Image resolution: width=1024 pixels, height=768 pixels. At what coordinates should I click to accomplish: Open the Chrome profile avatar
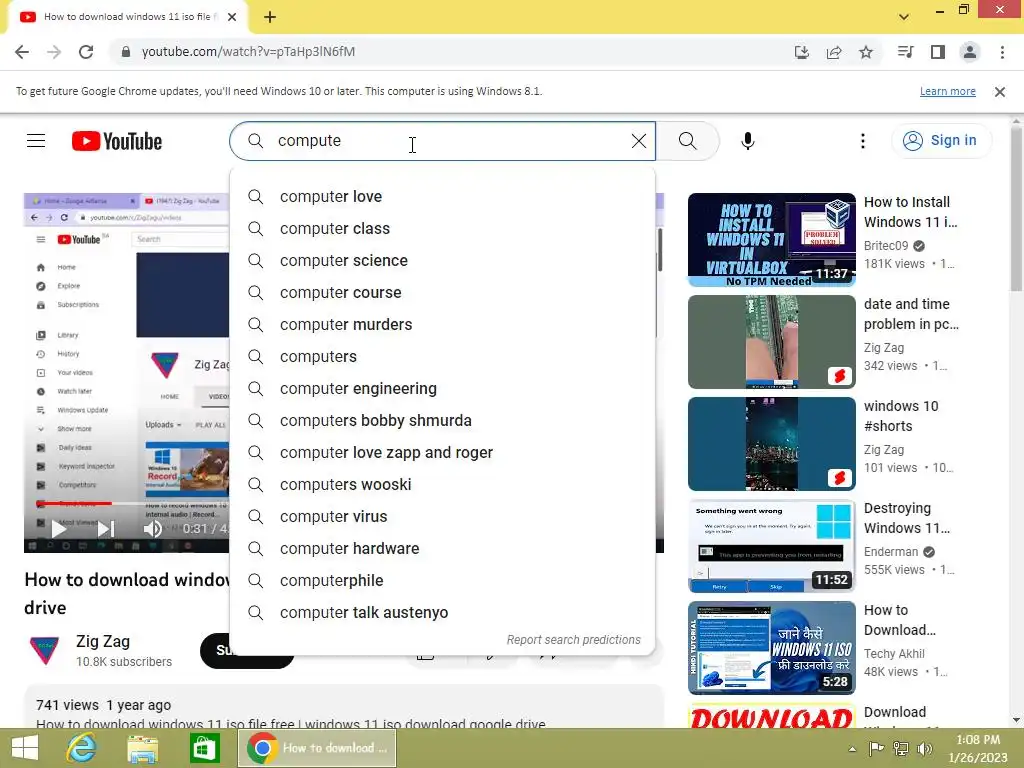pyautogui.click(x=970, y=52)
